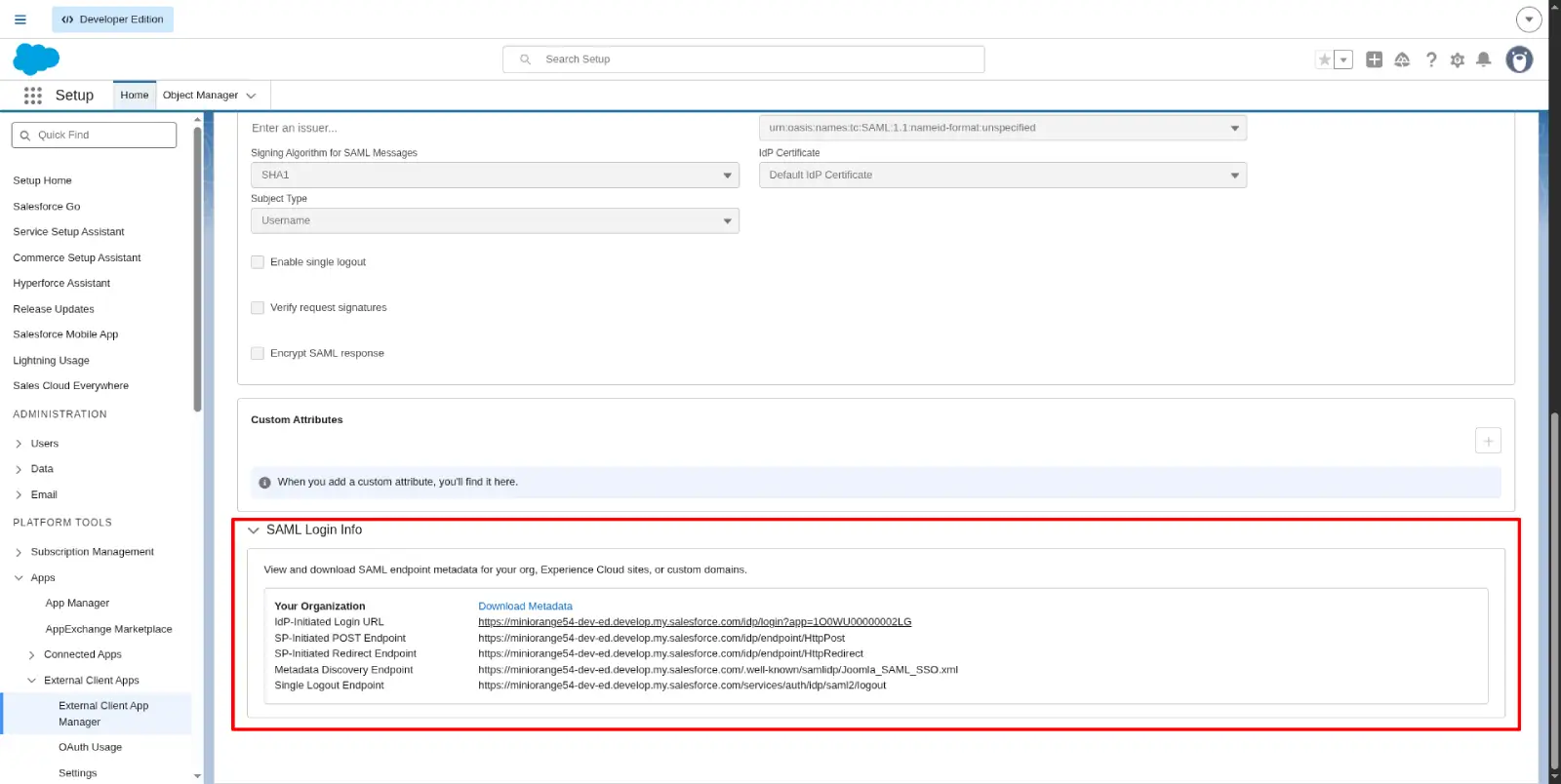This screenshot has width=1561, height=784.
Task: Open the hamburger menu icon
Action: point(20,20)
